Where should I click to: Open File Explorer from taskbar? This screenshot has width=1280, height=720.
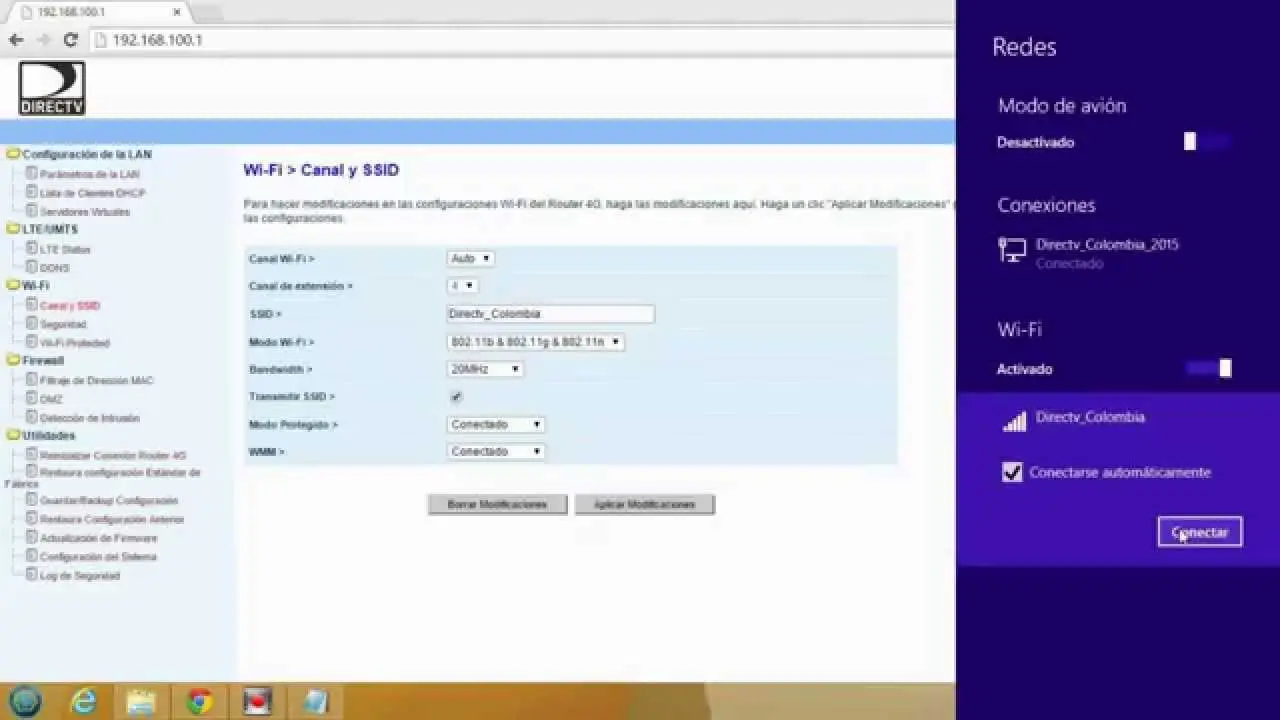pos(142,702)
